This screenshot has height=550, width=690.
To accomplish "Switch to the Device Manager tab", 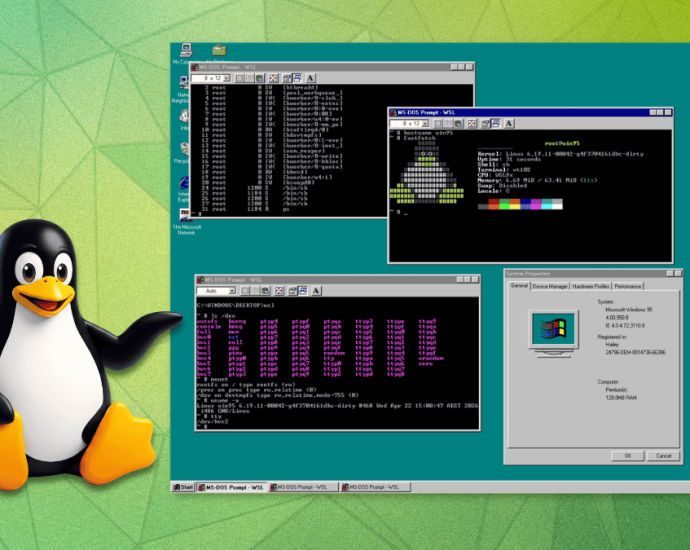I will pyautogui.click(x=550, y=286).
